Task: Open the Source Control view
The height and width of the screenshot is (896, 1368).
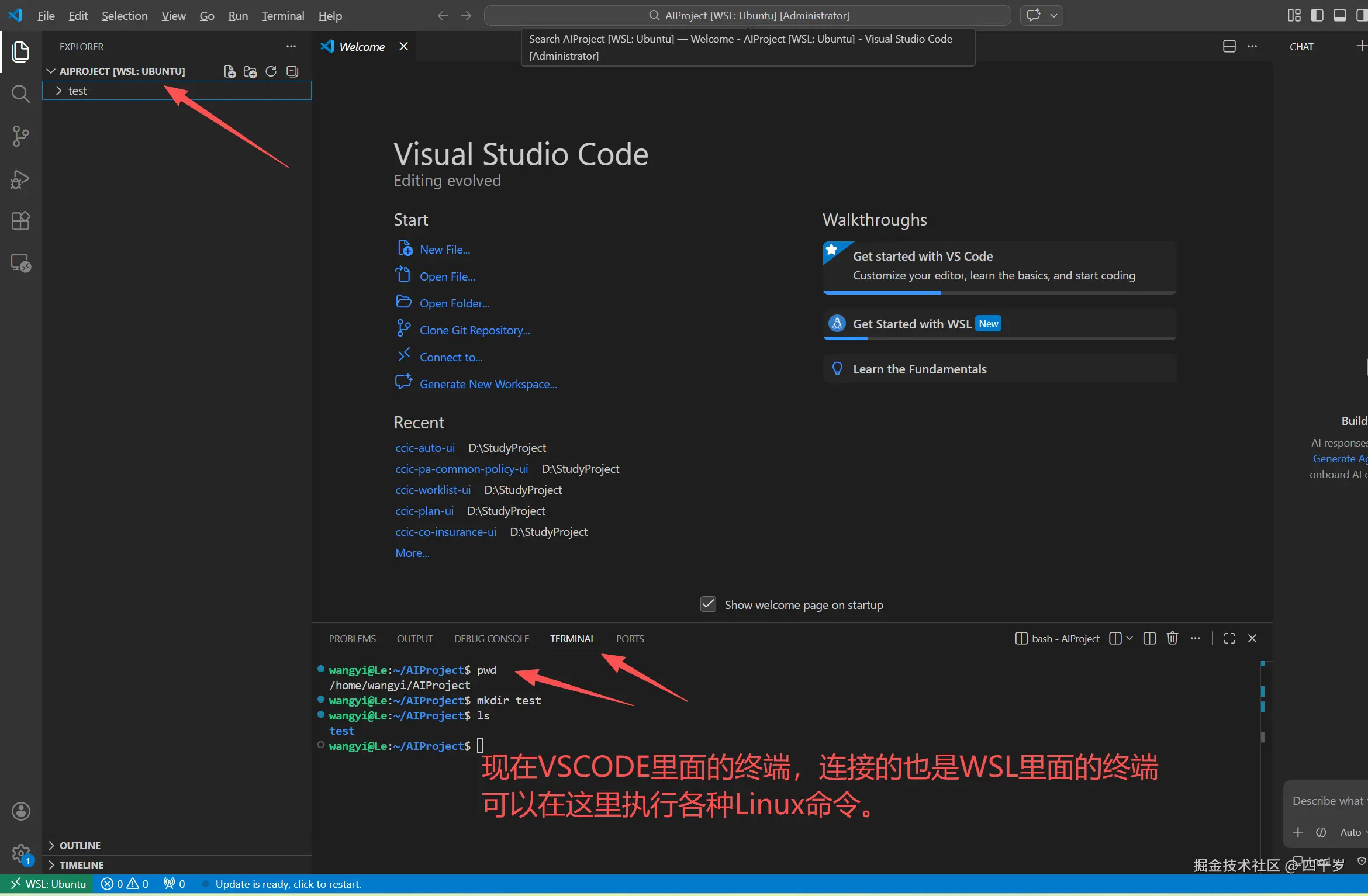Action: 20,136
